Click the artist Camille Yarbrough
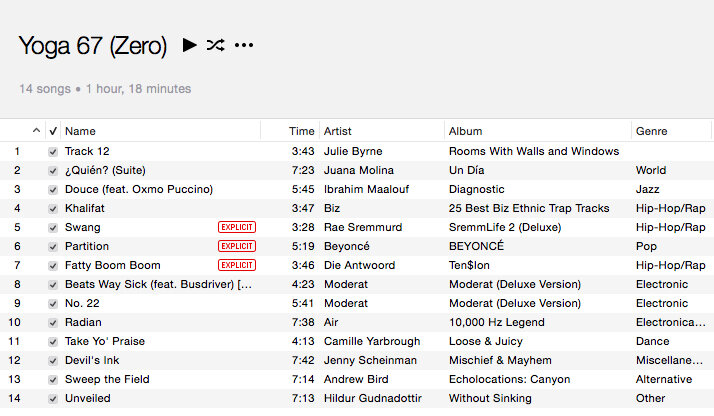This screenshot has height=416, width=714. (x=372, y=341)
